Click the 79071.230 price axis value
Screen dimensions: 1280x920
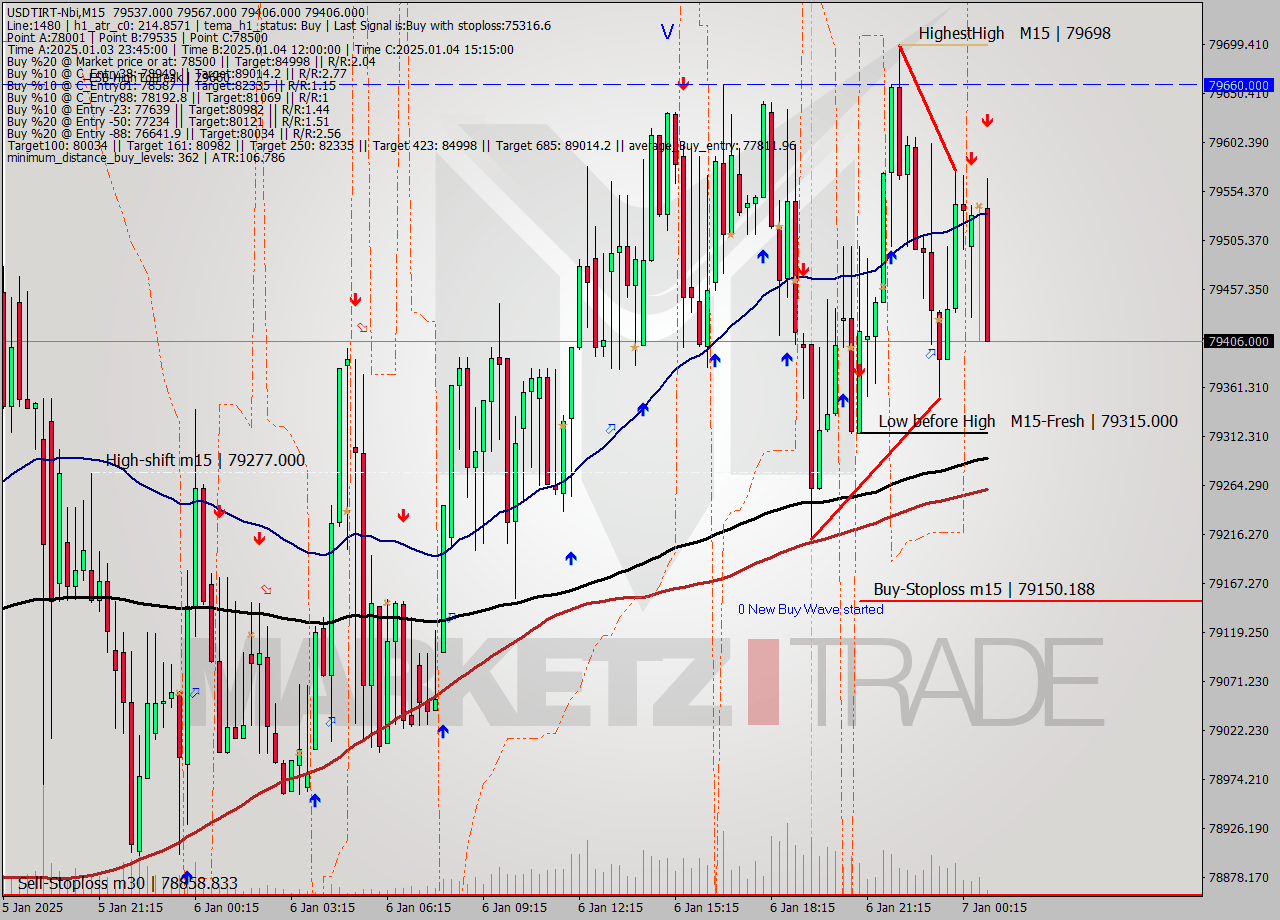(1239, 682)
